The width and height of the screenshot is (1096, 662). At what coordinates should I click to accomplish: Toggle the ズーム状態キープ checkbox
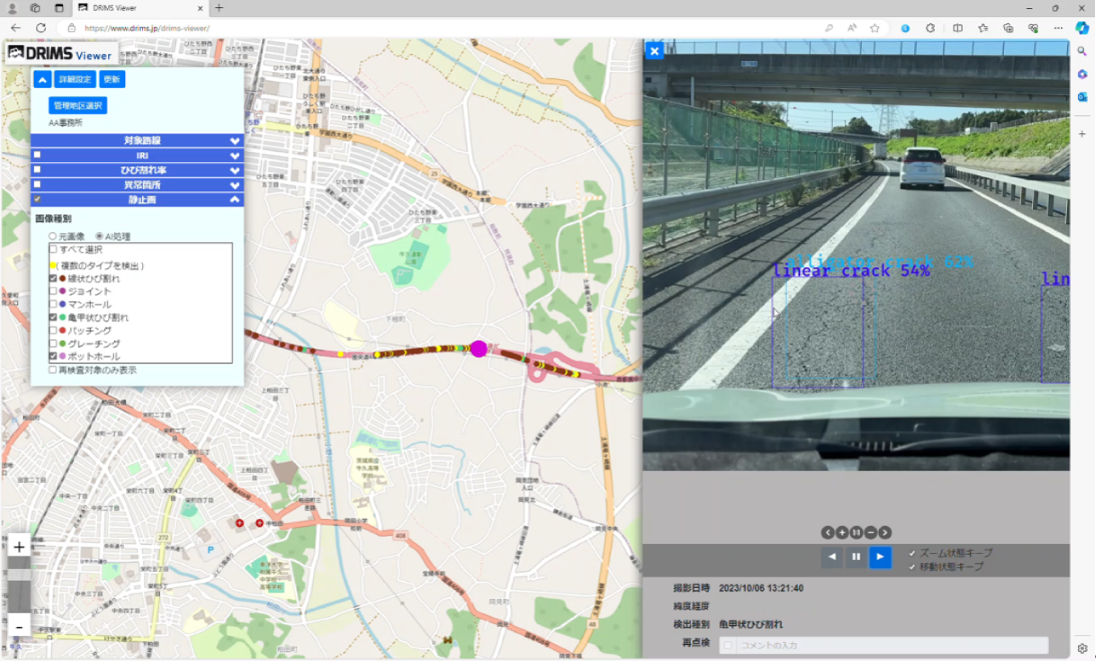pos(912,553)
